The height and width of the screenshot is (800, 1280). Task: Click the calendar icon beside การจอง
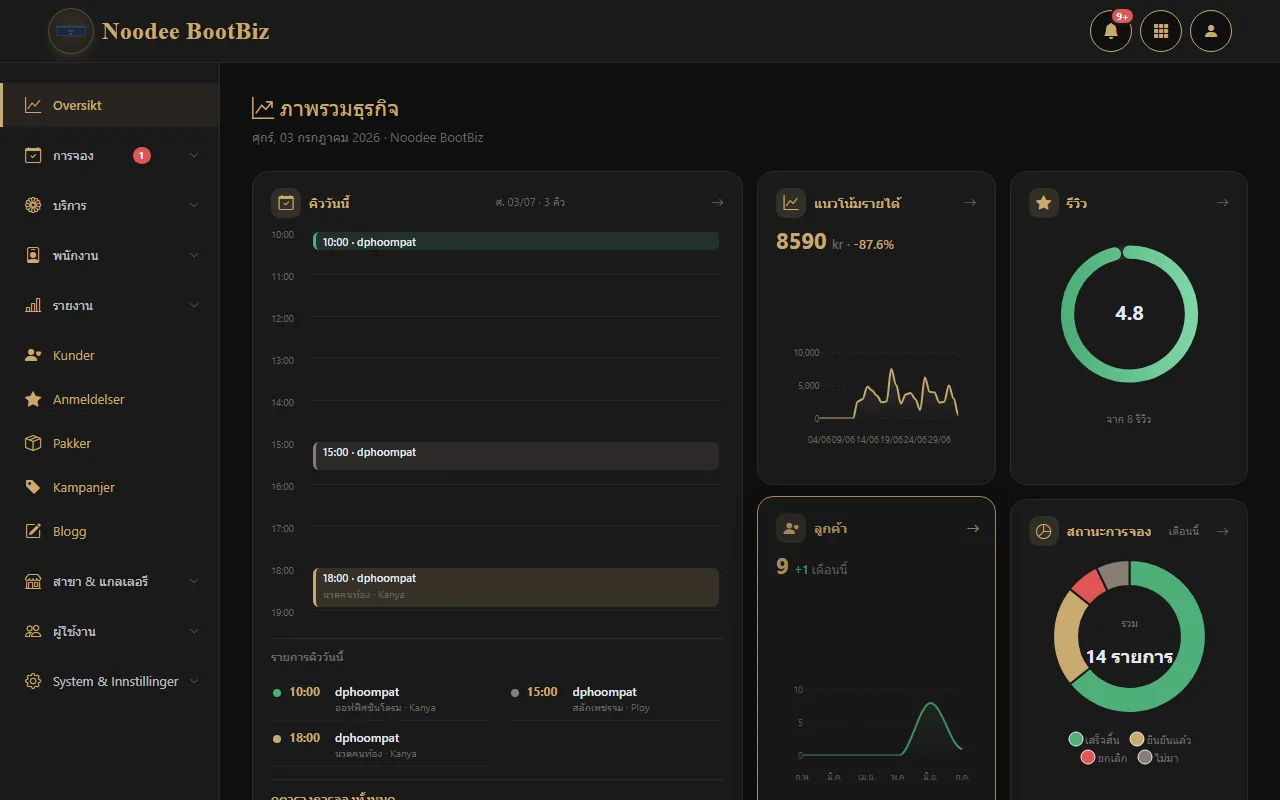pyautogui.click(x=33, y=155)
